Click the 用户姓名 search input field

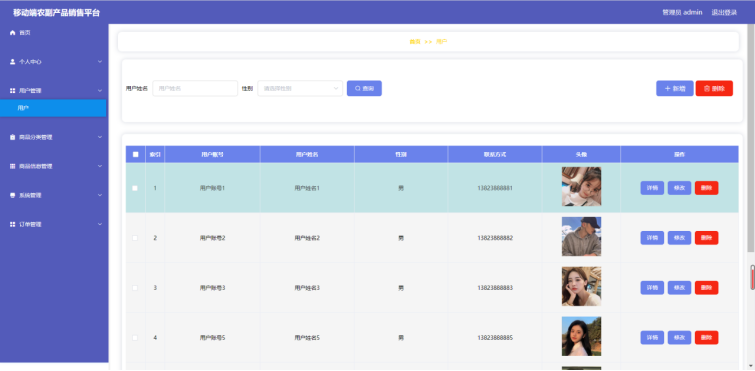coord(195,89)
